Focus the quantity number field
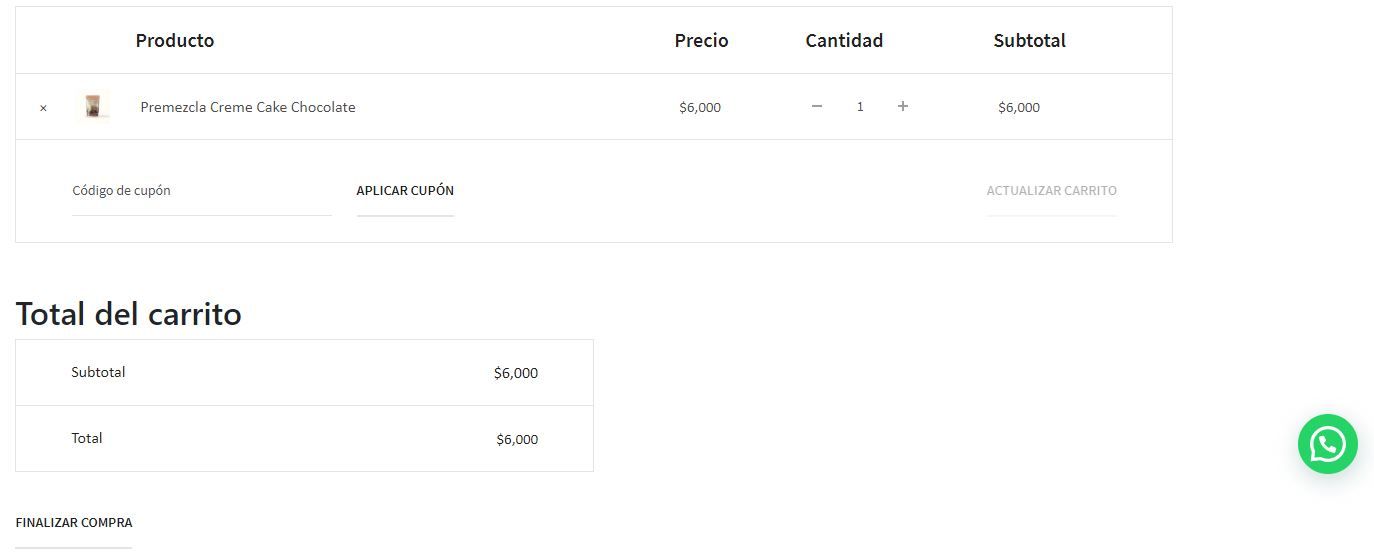This screenshot has width=1374, height=554. click(x=860, y=106)
